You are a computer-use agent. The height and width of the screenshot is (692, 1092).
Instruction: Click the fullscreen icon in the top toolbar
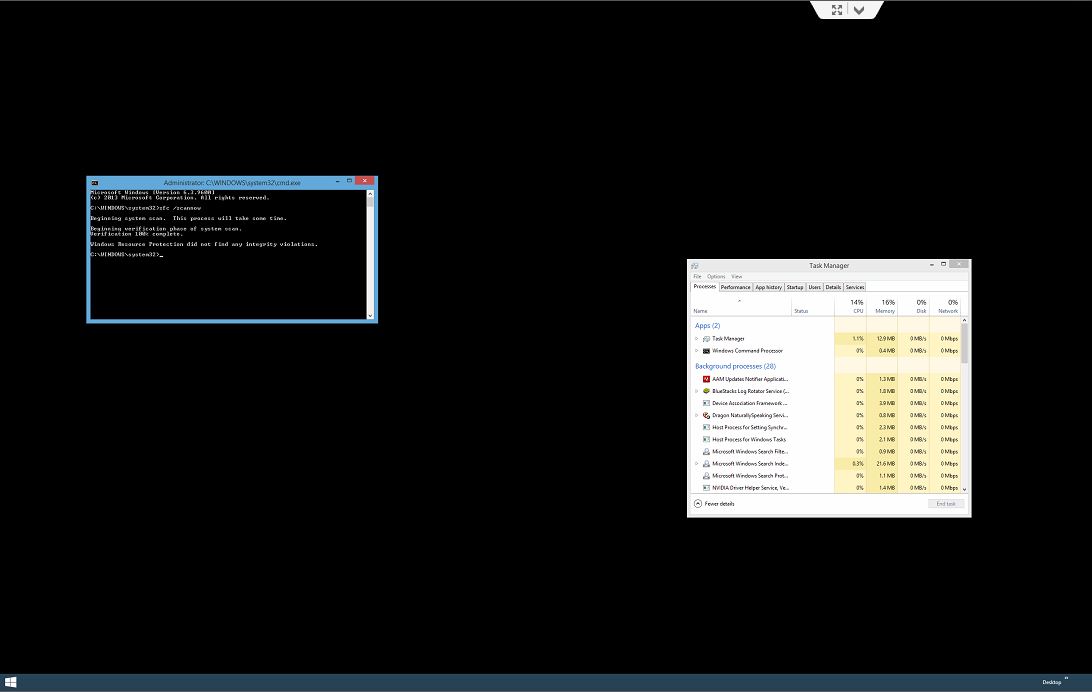(837, 10)
